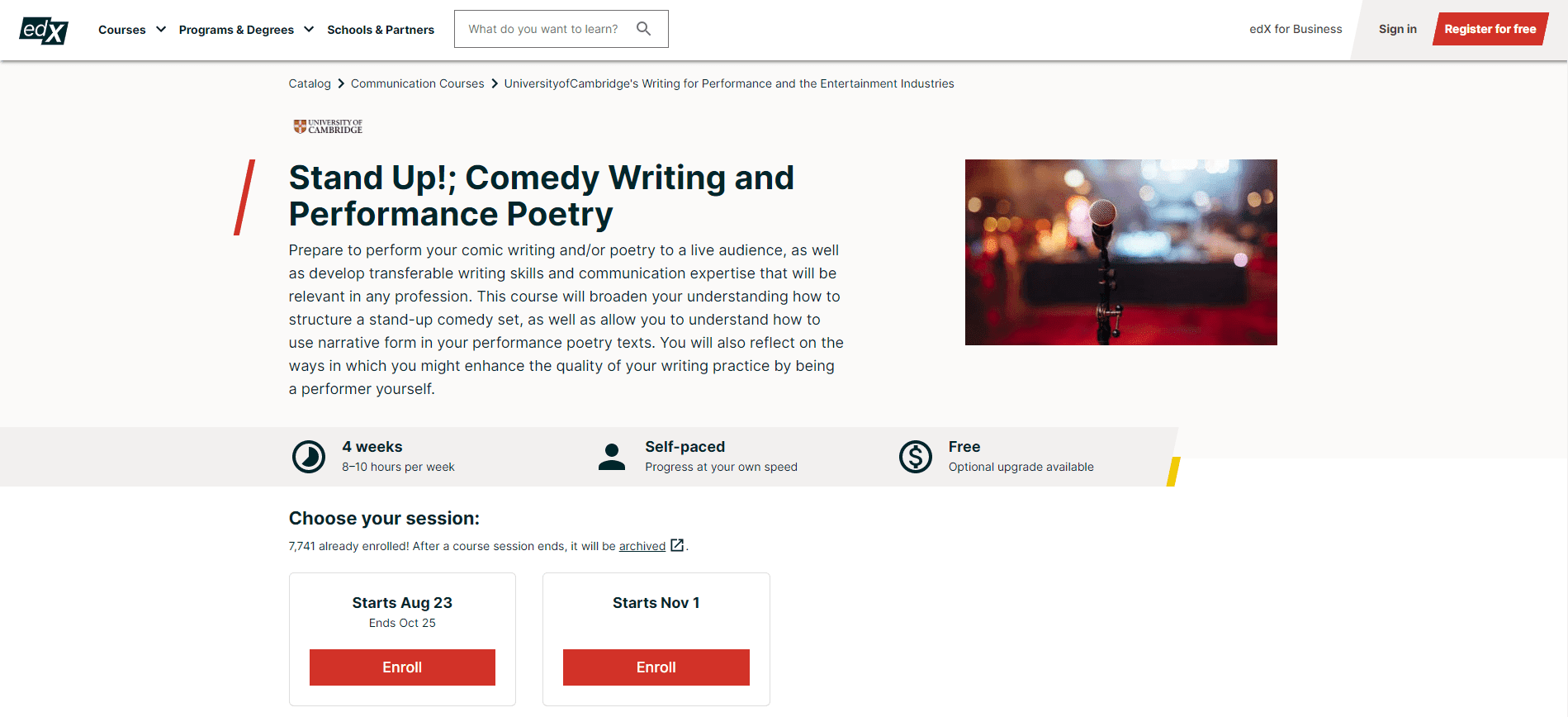Click the clock icon showing course duration
This screenshot has height=717, width=1568.
(309, 456)
